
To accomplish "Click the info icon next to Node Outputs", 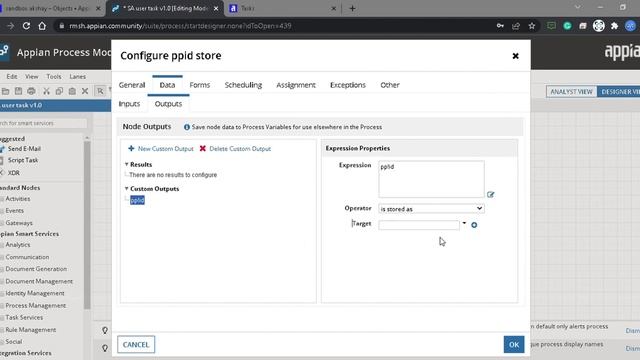I will coord(187,127).
